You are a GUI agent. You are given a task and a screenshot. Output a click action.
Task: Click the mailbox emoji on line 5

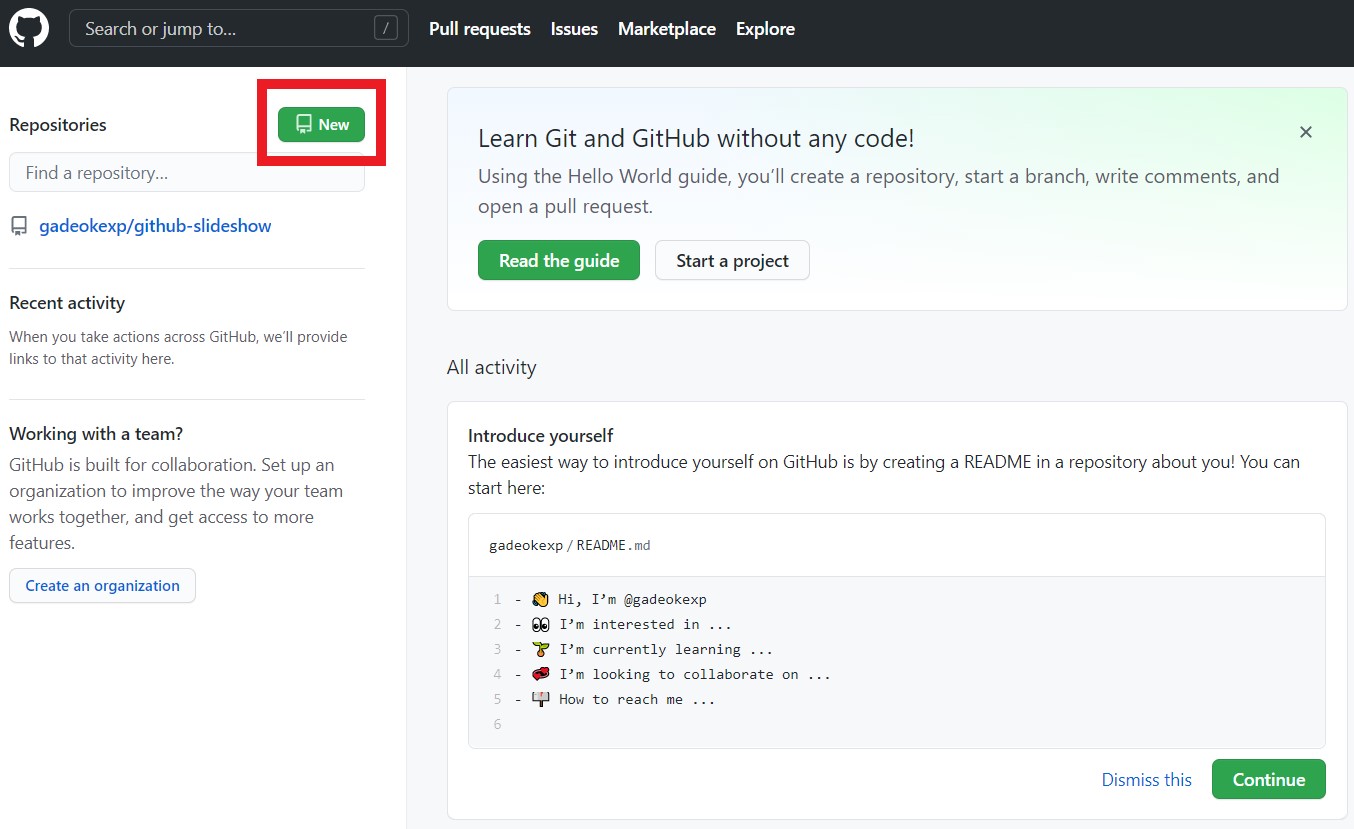coord(541,699)
